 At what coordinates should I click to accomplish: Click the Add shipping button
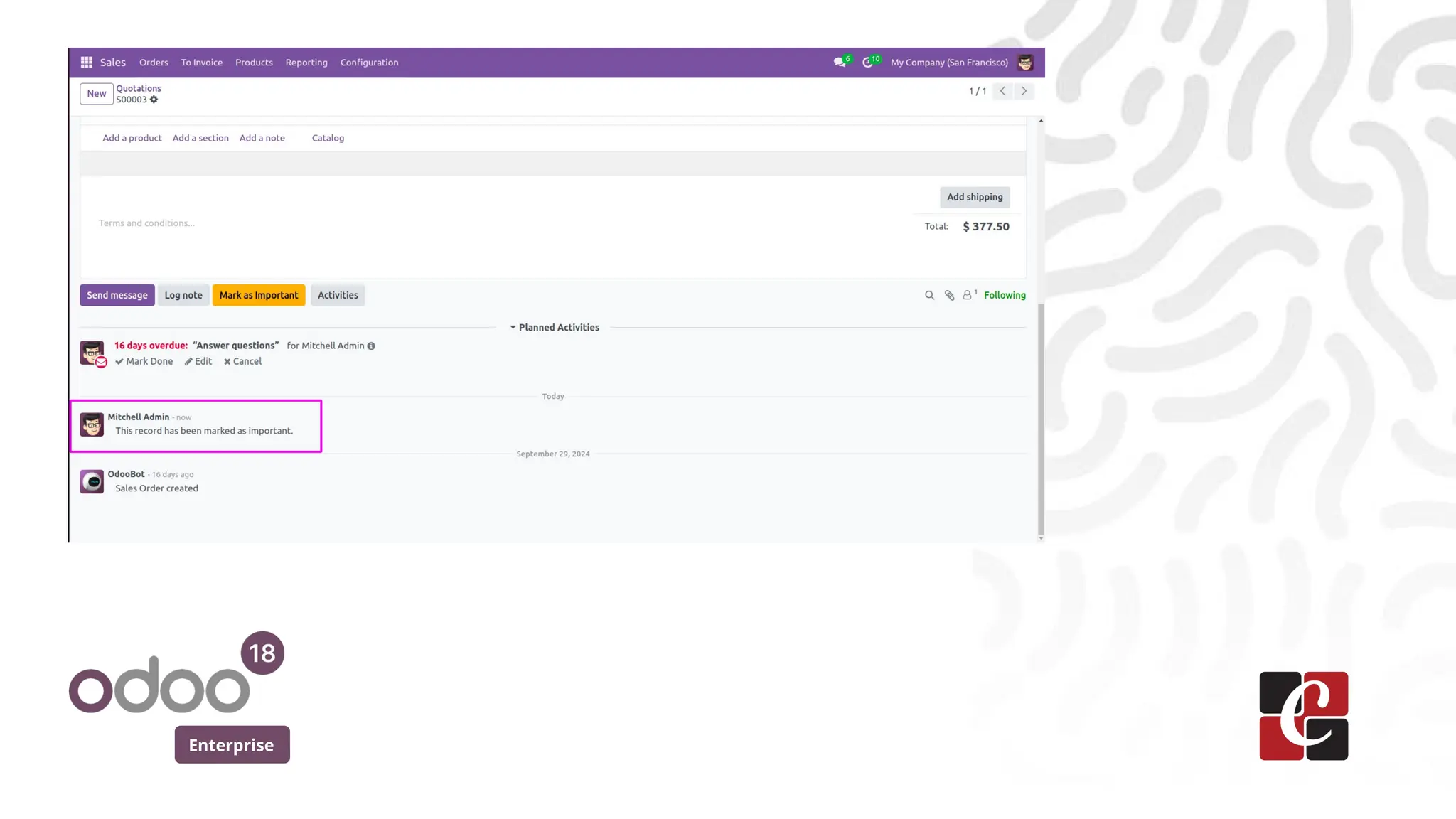click(975, 197)
